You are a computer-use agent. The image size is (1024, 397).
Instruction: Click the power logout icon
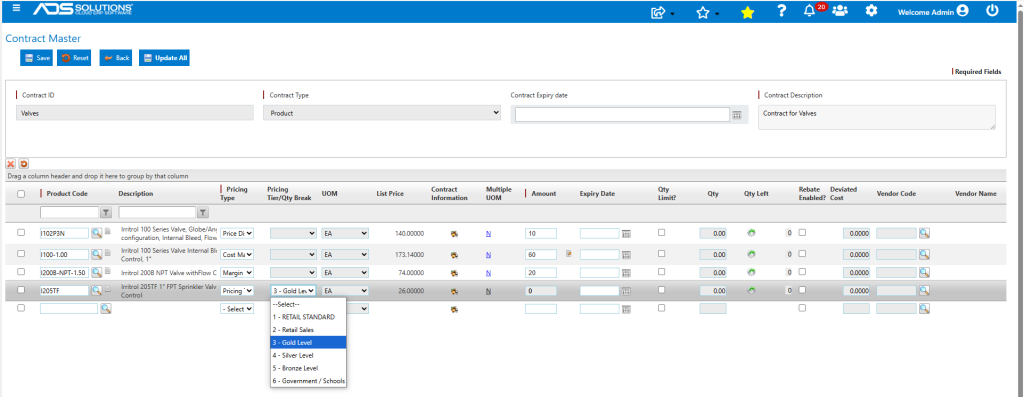pos(992,10)
